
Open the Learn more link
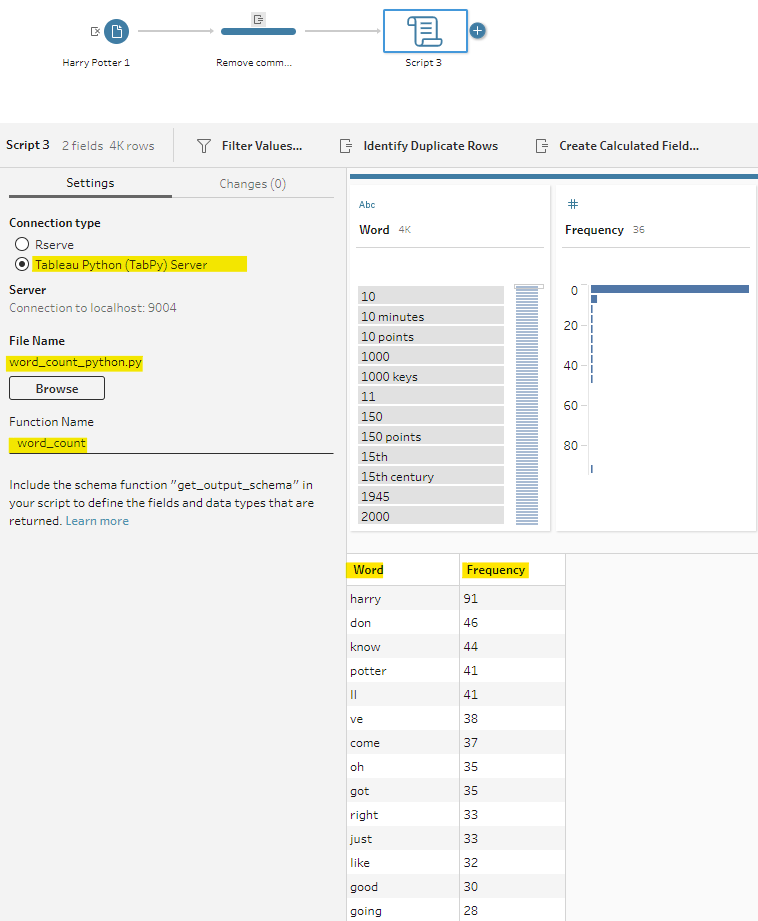click(97, 521)
